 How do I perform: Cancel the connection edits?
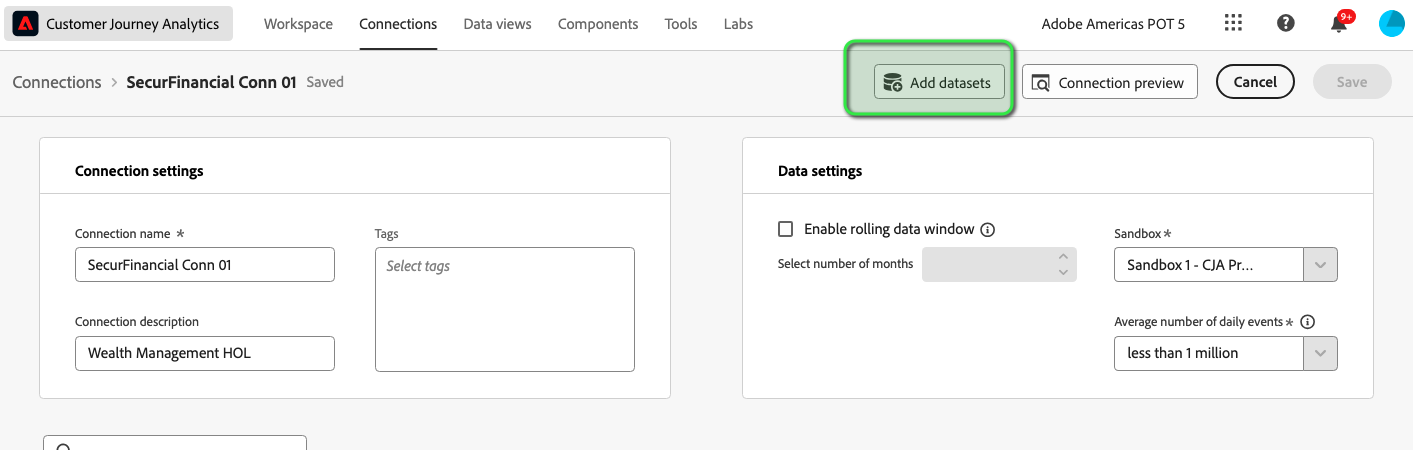point(1255,82)
